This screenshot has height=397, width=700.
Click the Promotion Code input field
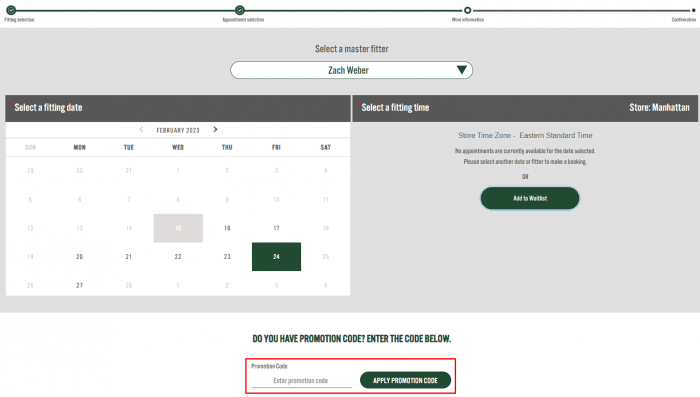(301, 380)
